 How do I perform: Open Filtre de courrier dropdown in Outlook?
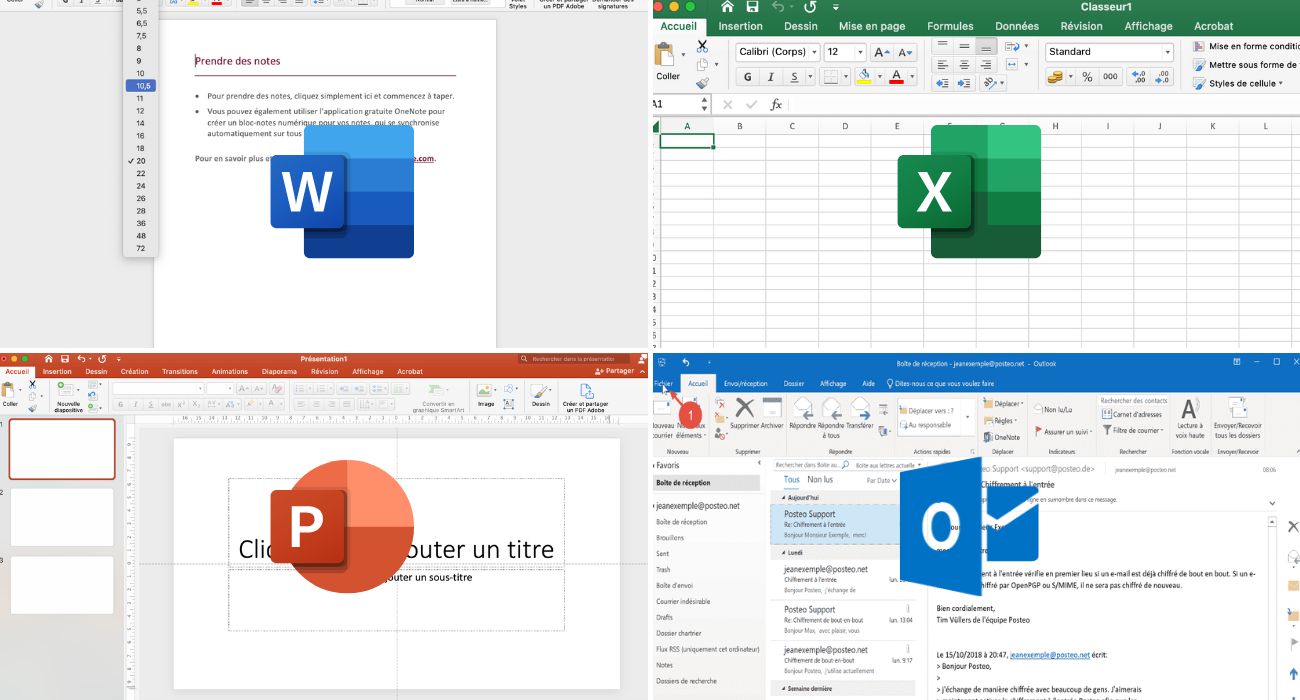pyautogui.click(x=1134, y=431)
